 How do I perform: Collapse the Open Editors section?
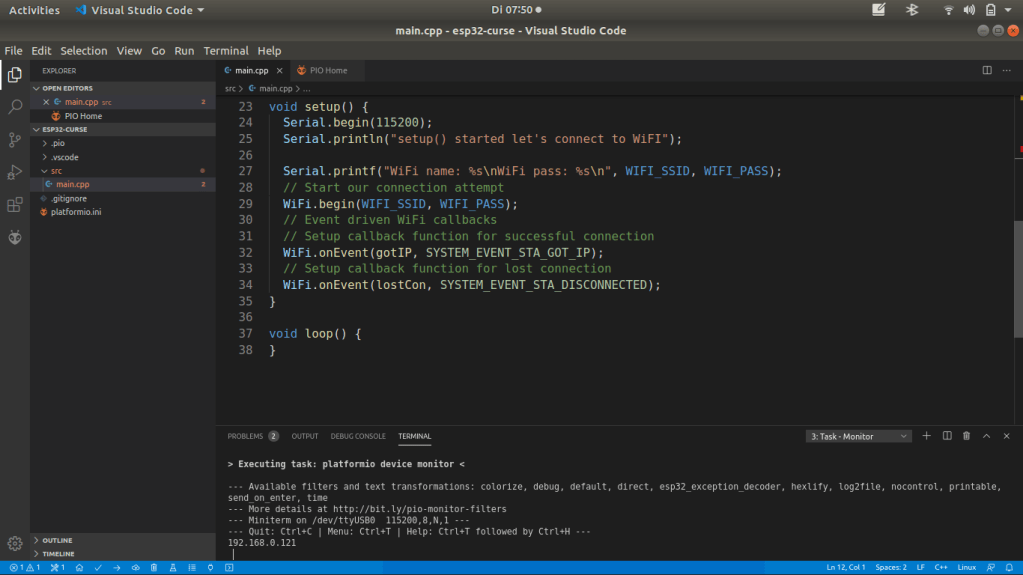pyautogui.click(x=67, y=88)
